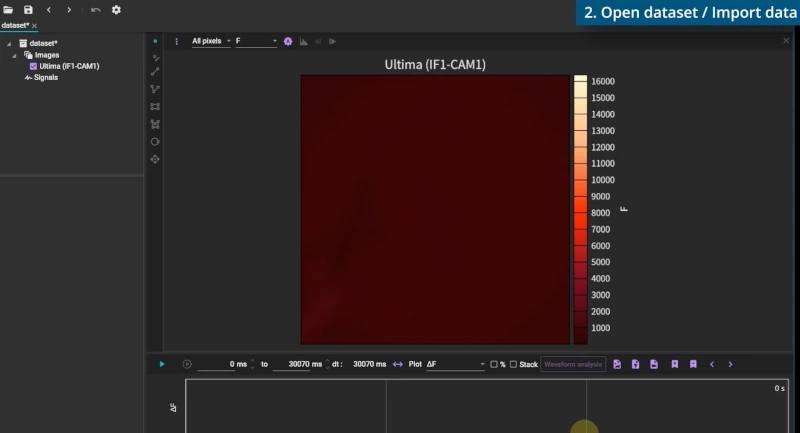Open the histogram chart icon
Viewport: 800px width, 433px height.
[304, 41]
